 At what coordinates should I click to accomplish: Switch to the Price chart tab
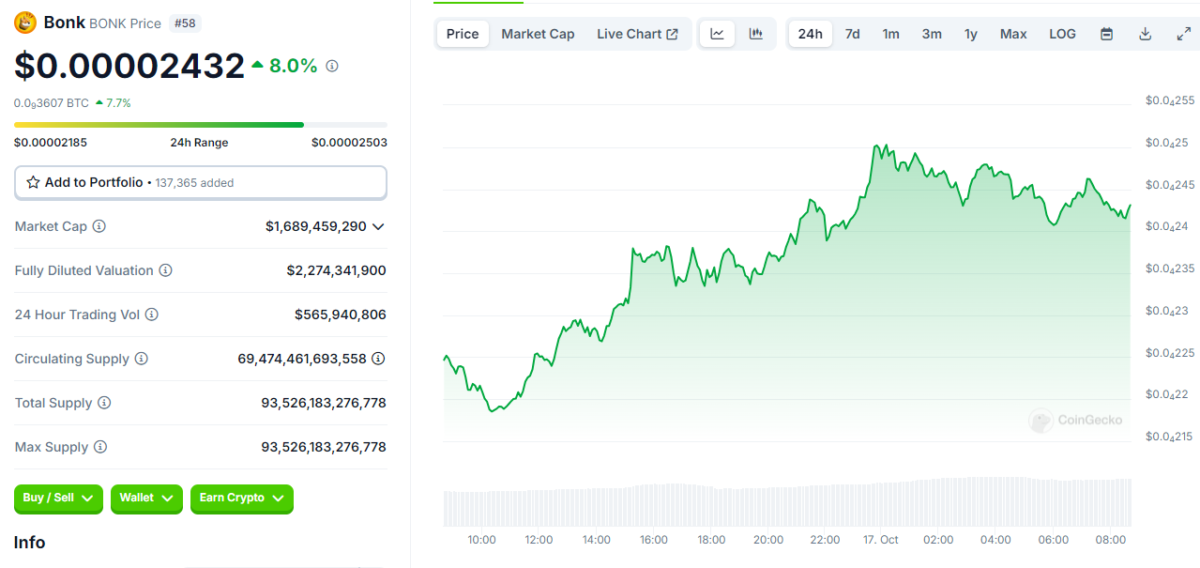tap(462, 34)
